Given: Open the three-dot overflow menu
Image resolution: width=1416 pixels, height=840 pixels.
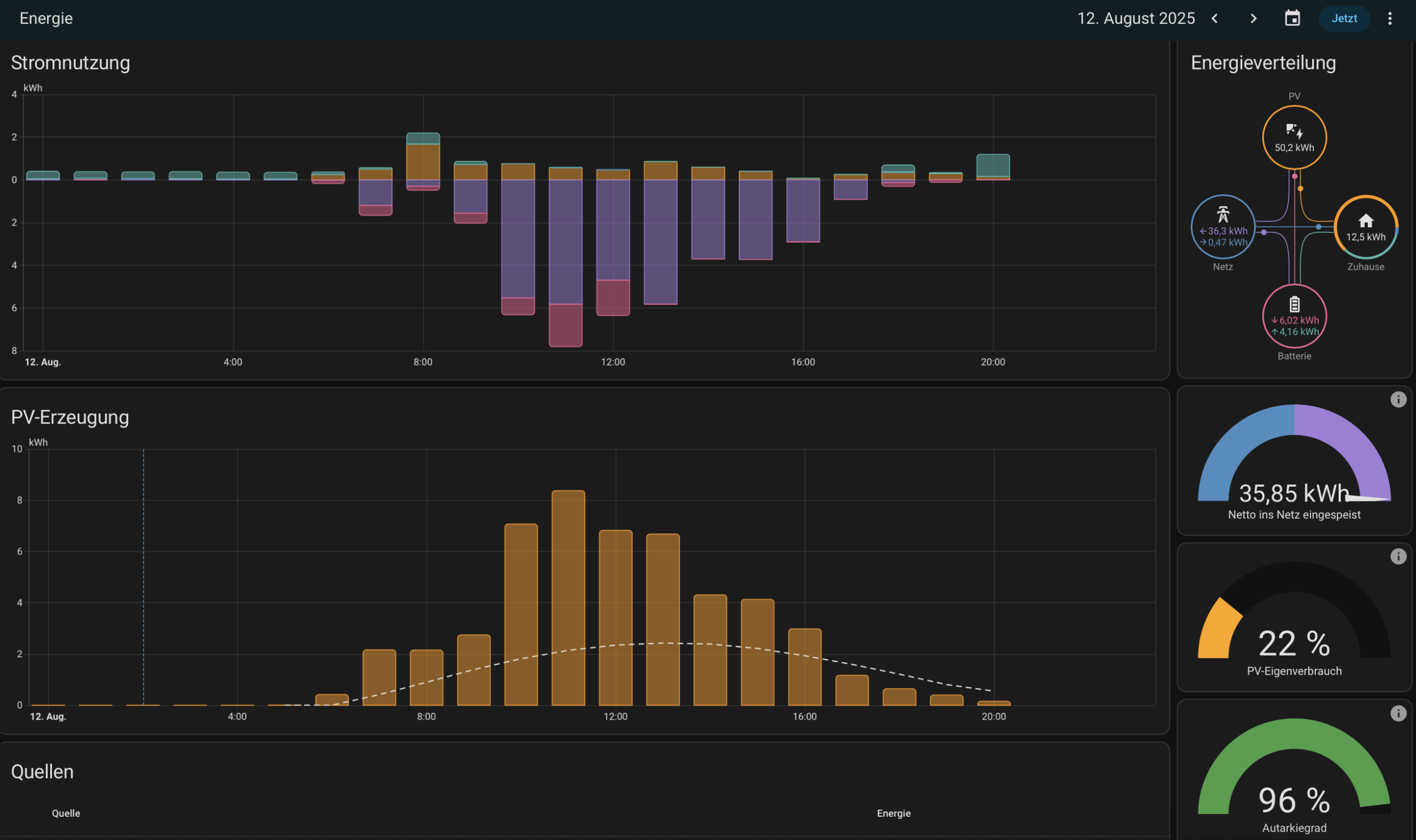Looking at the screenshot, I should pyautogui.click(x=1389, y=19).
